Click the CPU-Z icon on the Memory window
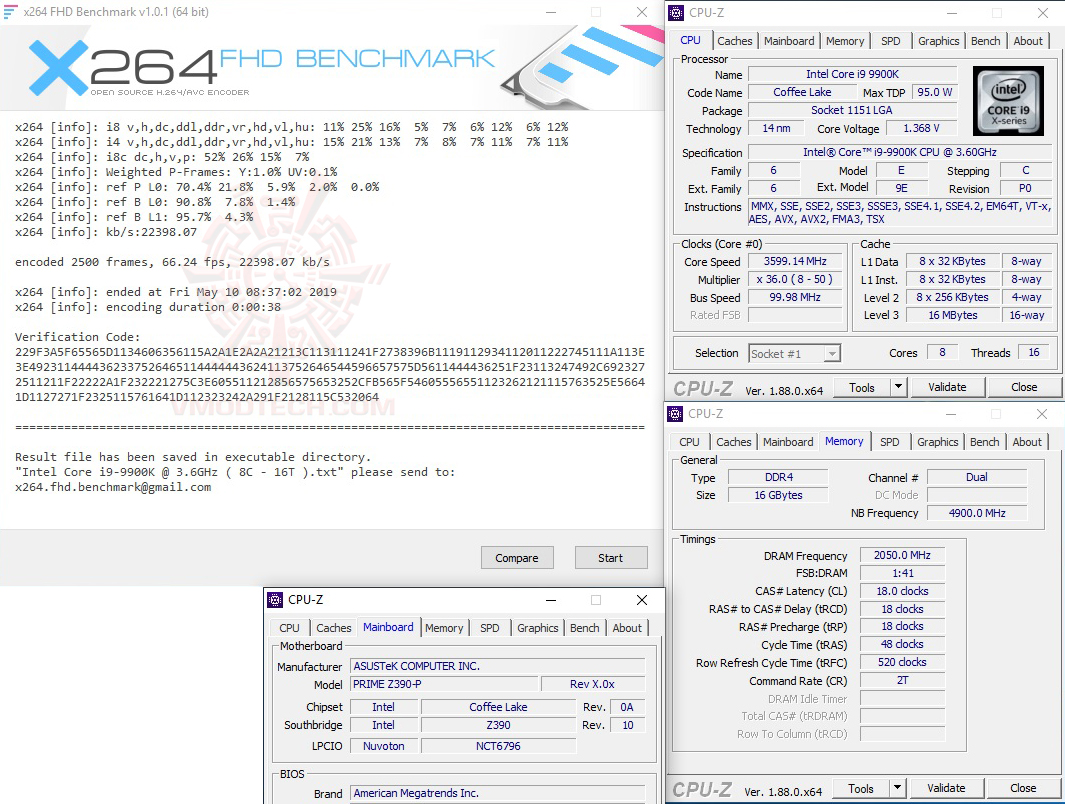Image resolution: width=1065 pixels, height=804 pixels. pos(677,413)
